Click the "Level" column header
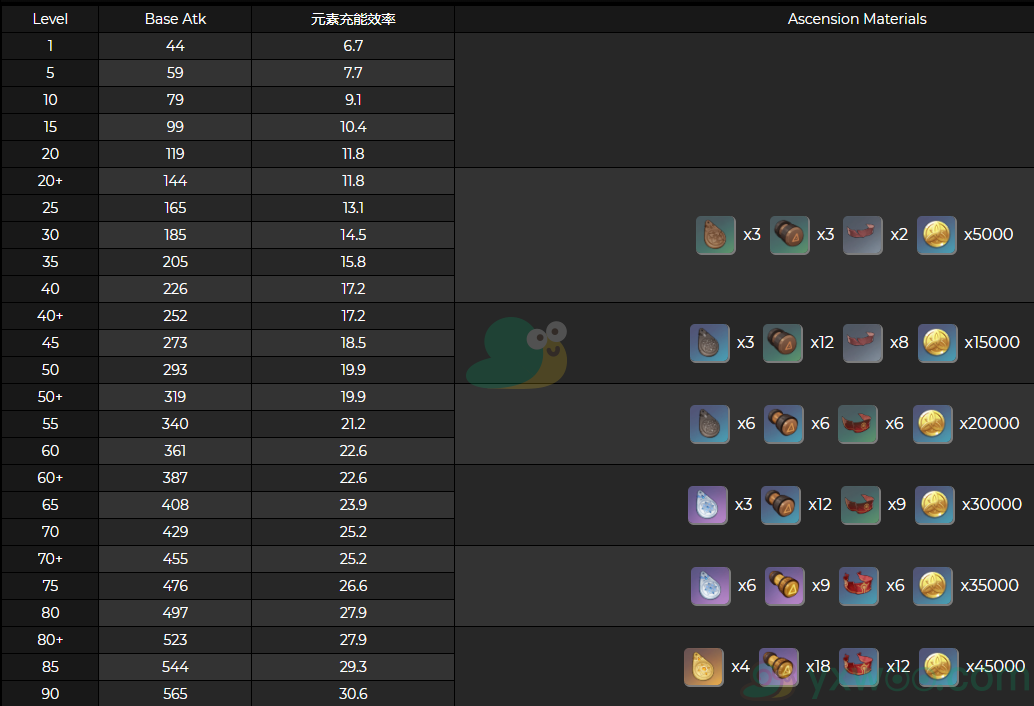Image resolution: width=1034 pixels, height=706 pixels. pyautogui.click(x=50, y=19)
